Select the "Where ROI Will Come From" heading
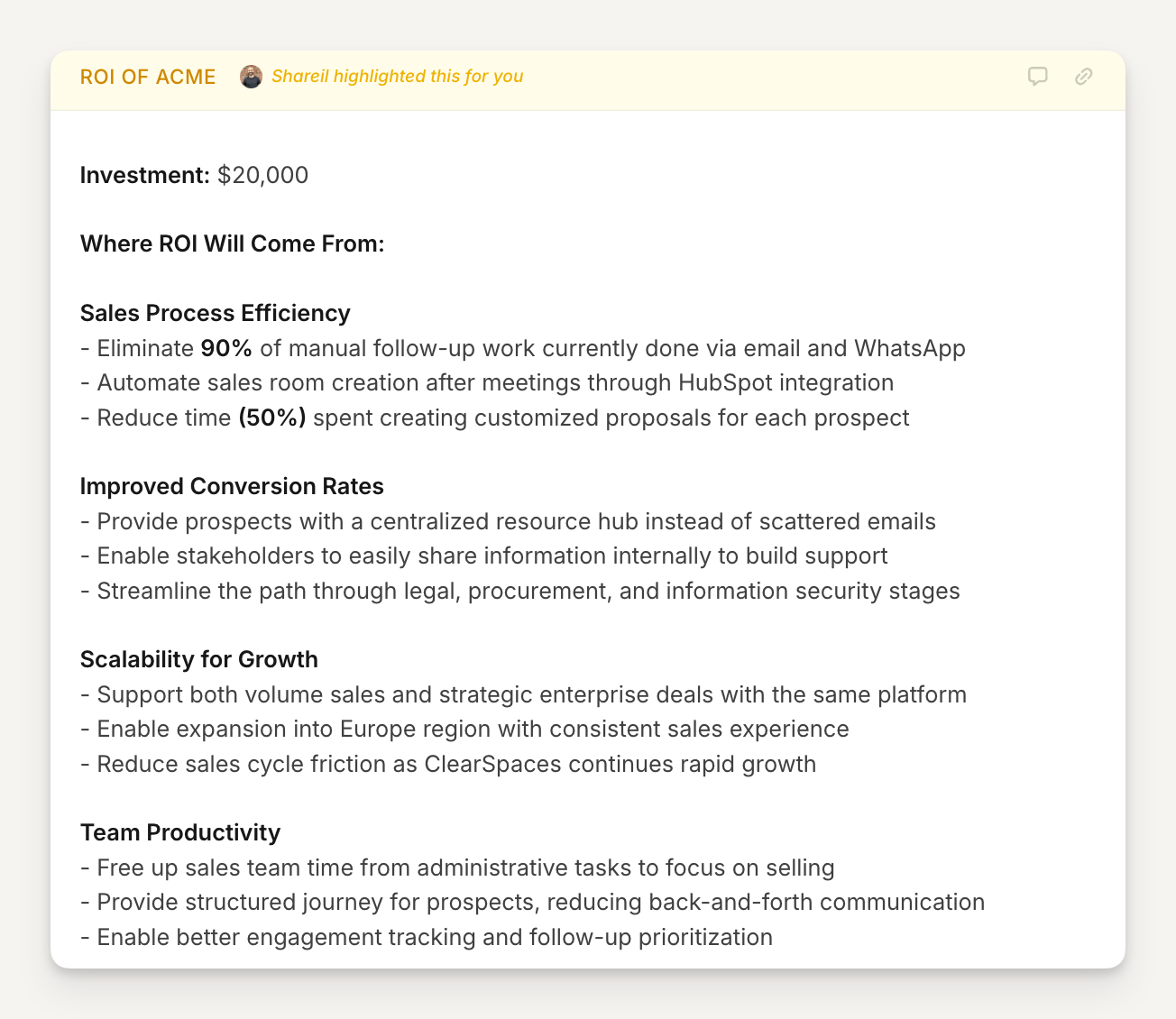This screenshot has width=1176, height=1019. (x=232, y=244)
